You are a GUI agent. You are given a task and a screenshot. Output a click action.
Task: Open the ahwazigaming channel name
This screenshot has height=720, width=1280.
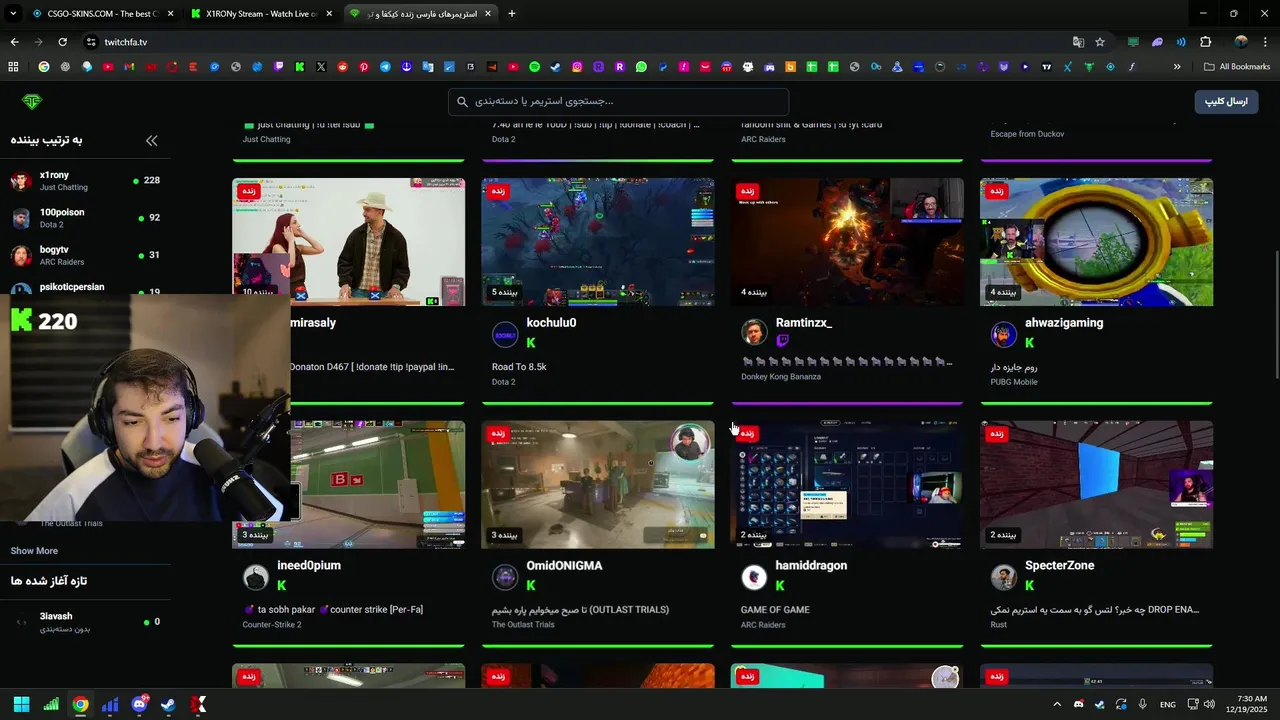(1064, 323)
